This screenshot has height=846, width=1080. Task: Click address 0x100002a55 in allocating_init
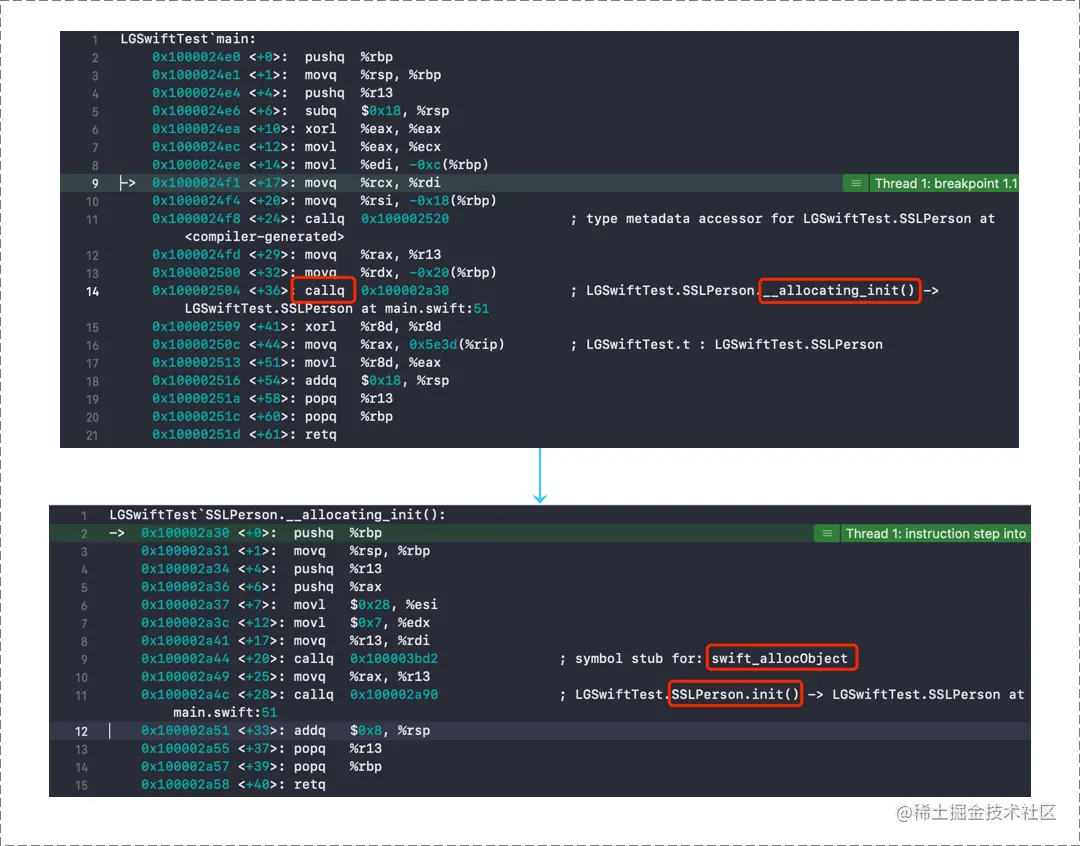pos(185,748)
